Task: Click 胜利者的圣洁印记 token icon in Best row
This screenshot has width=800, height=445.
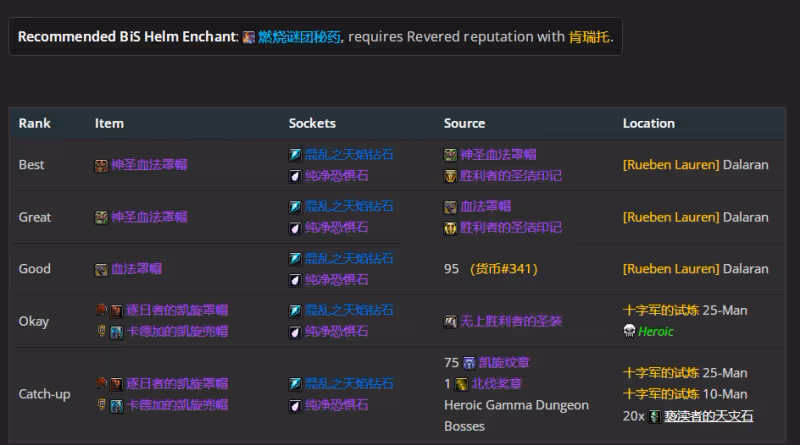Action: pyautogui.click(x=450, y=176)
